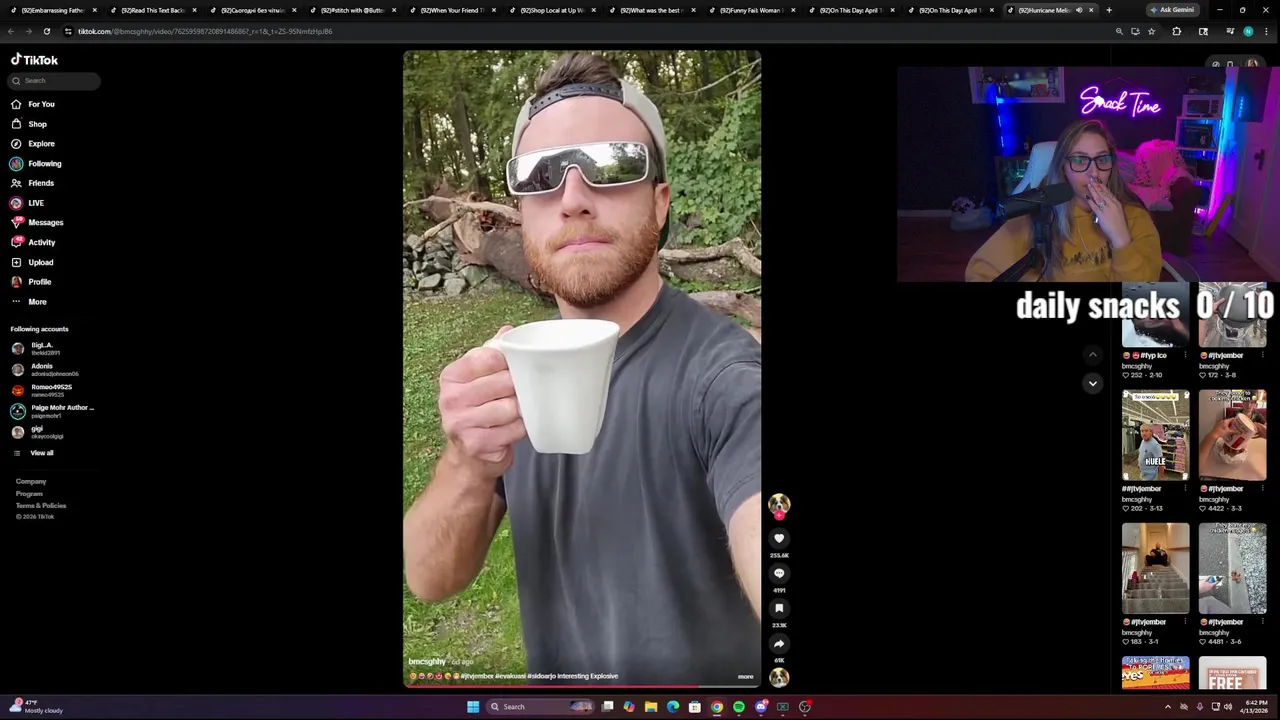This screenshot has width=1280, height=720.
Task: Click the TikTok logo
Action: [34, 60]
